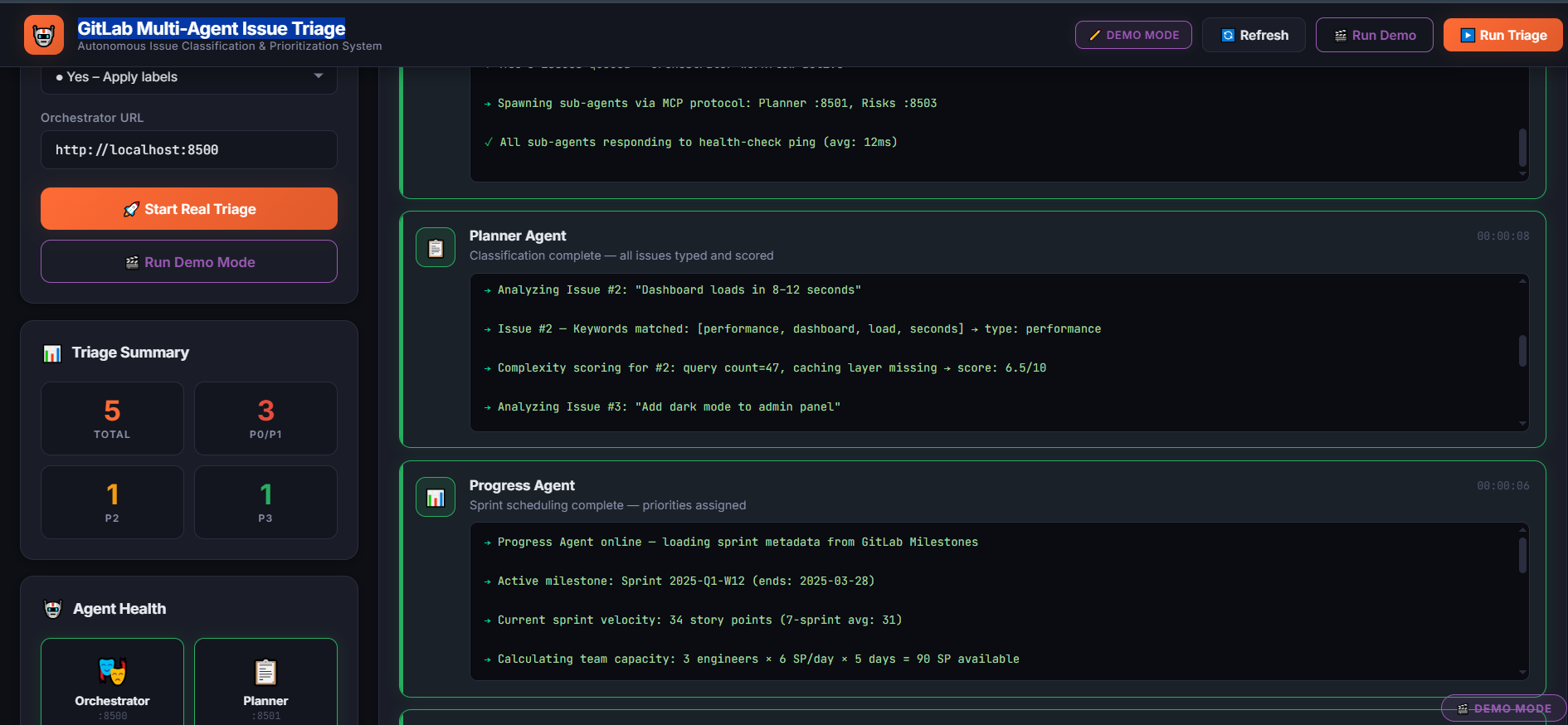Click 'Sprint scheduling complete' subtitle text
The height and width of the screenshot is (725, 1568).
[608, 505]
